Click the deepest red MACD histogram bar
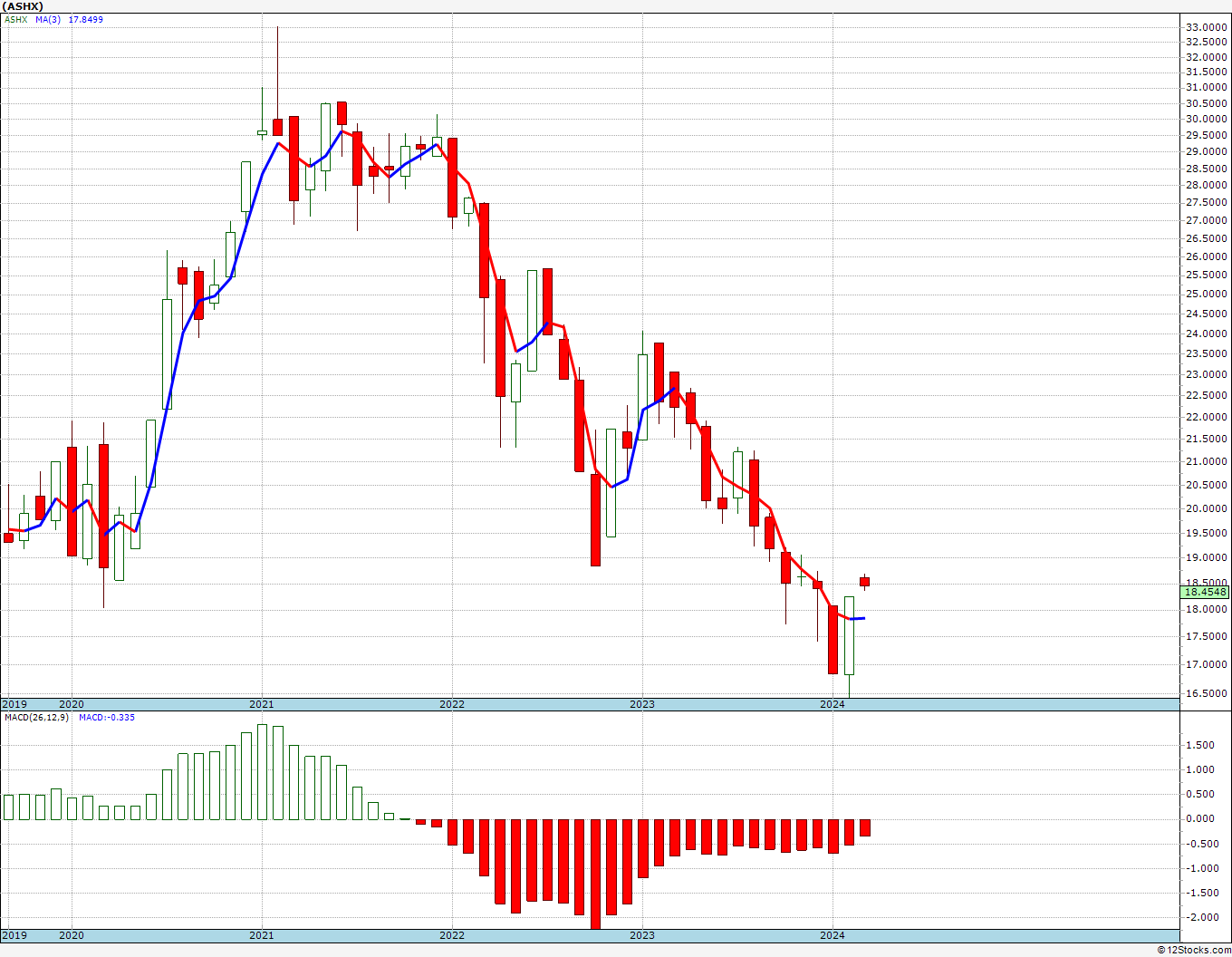This screenshot has width=1232, height=957. coord(595,874)
